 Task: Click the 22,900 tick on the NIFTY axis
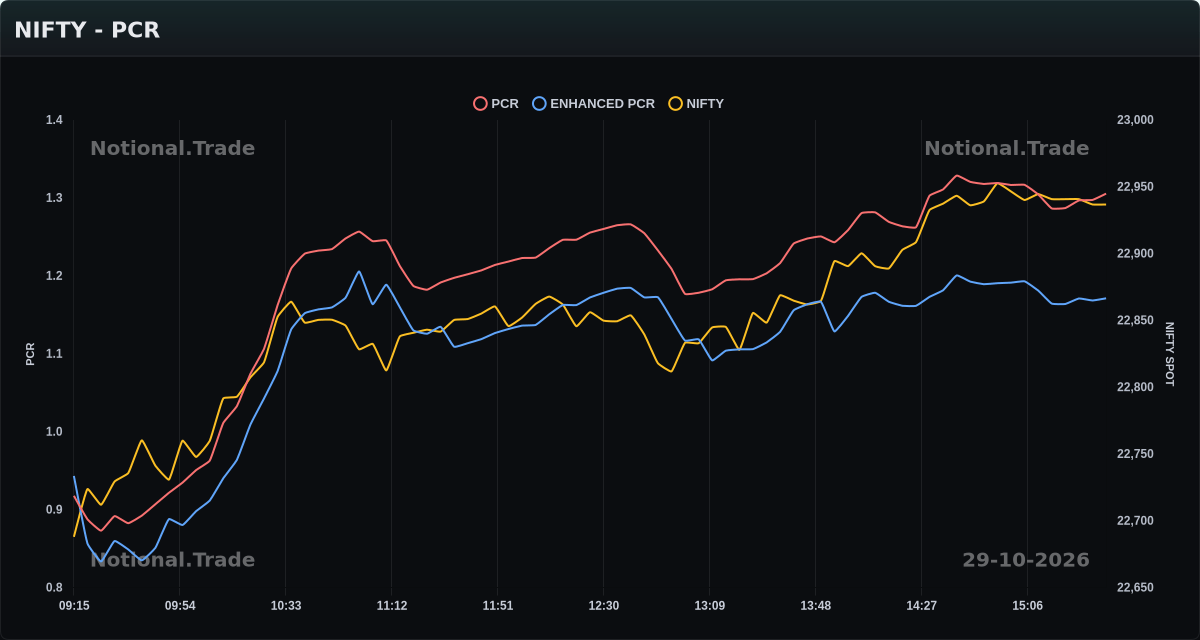pos(1135,254)
